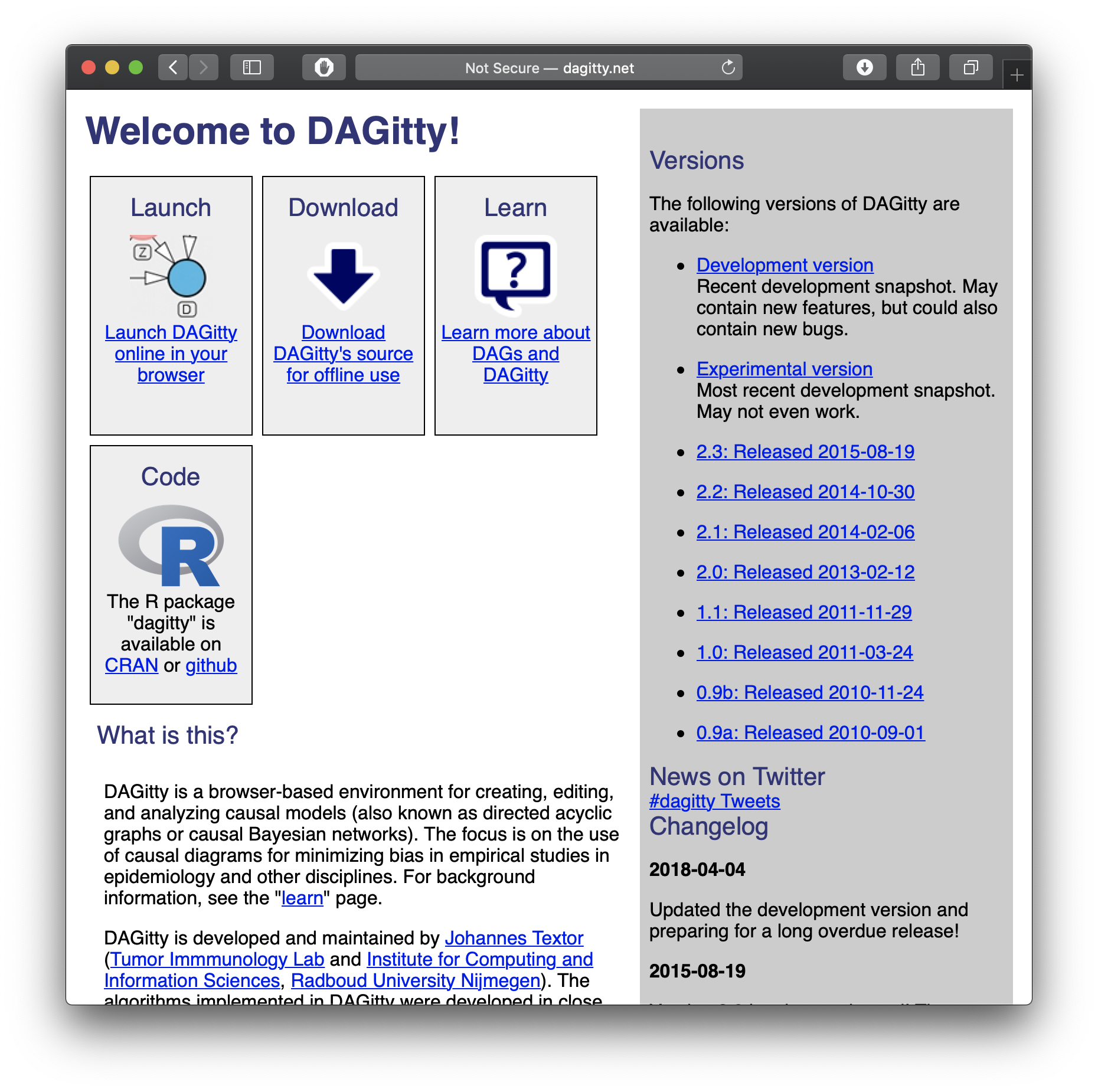Show the Safari sidebar
The height and width of the screenshot is (1092, 1098).
click(252, 68)
